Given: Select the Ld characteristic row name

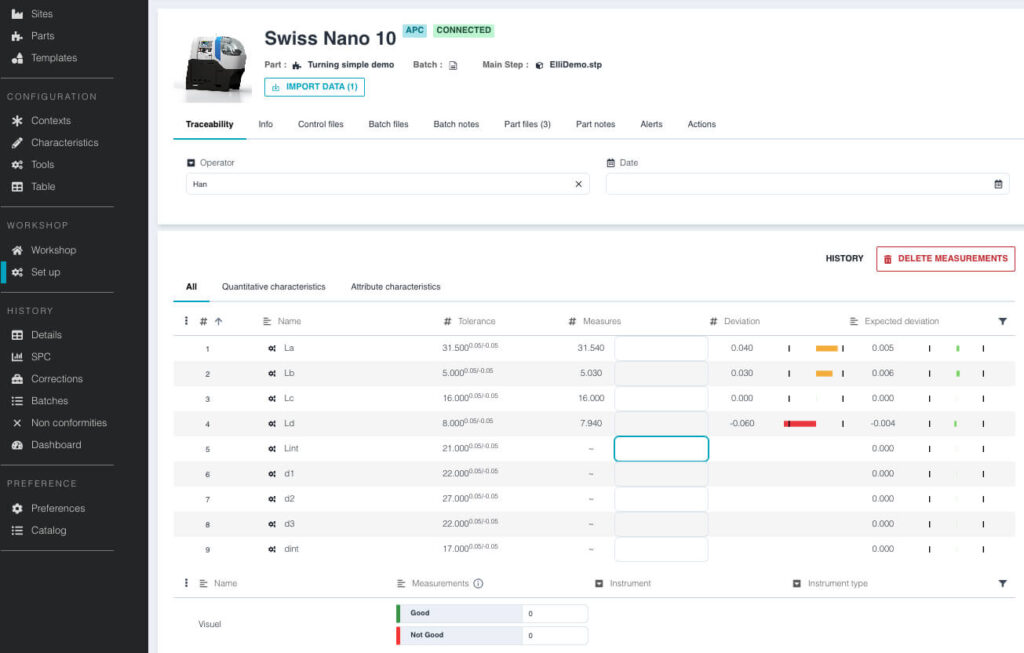Looking at the screenshot, I should click(x=289, y=424).
